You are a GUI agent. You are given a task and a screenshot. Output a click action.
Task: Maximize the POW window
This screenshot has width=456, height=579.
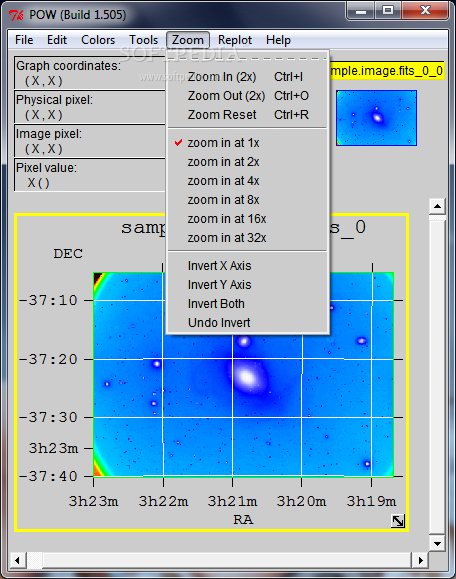point(388,11)
